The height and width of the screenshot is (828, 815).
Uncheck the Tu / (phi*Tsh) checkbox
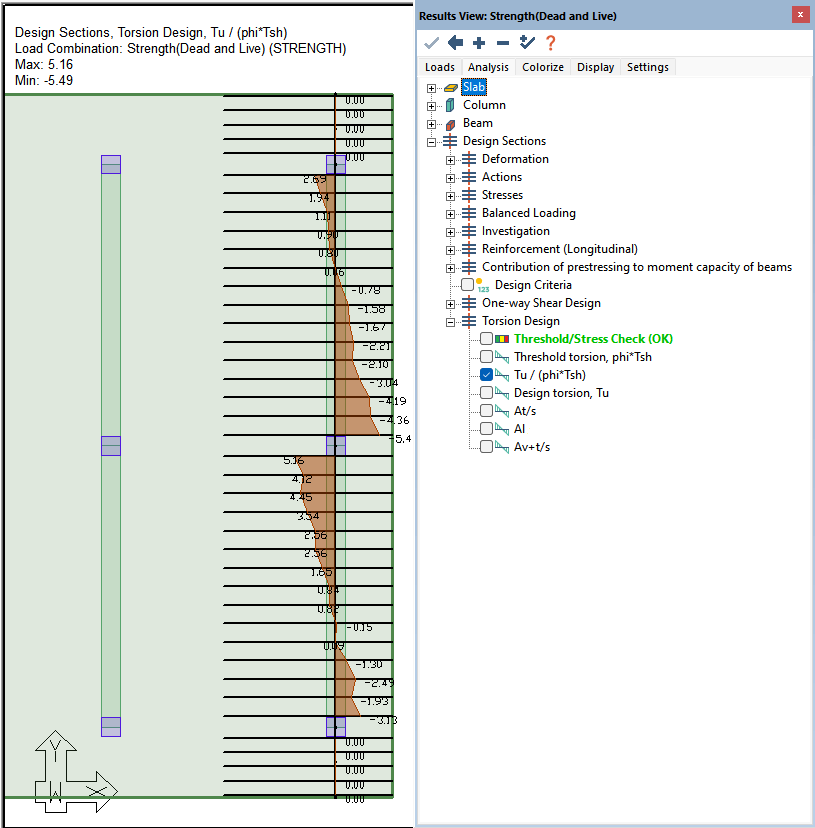(x=487, y=375)
